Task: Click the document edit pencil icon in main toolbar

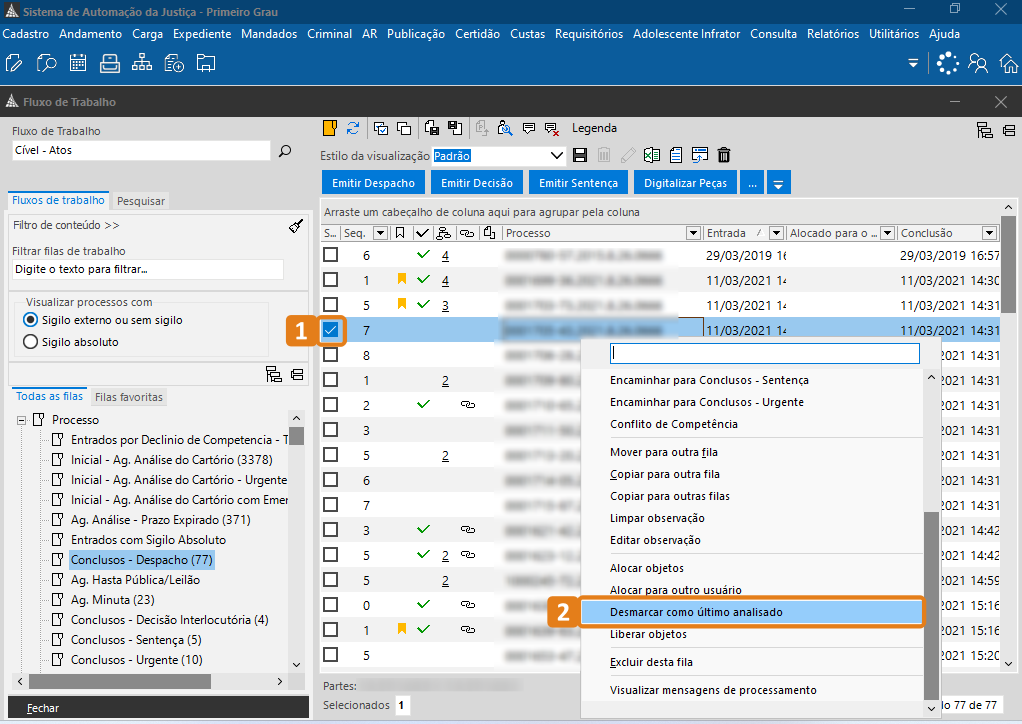Action: tap(14, 63)
